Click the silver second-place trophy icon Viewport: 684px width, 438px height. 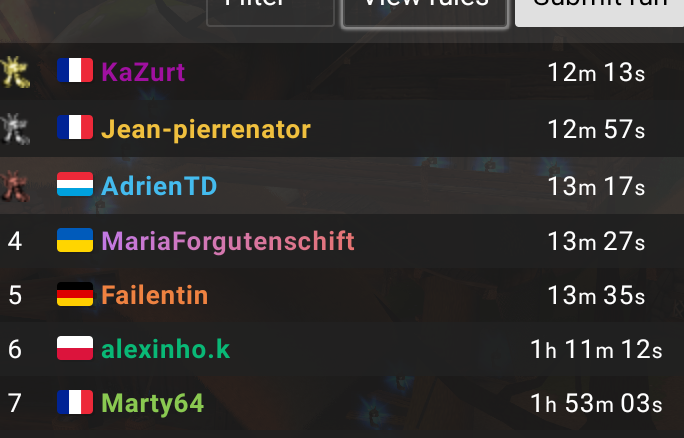[15, 129]
